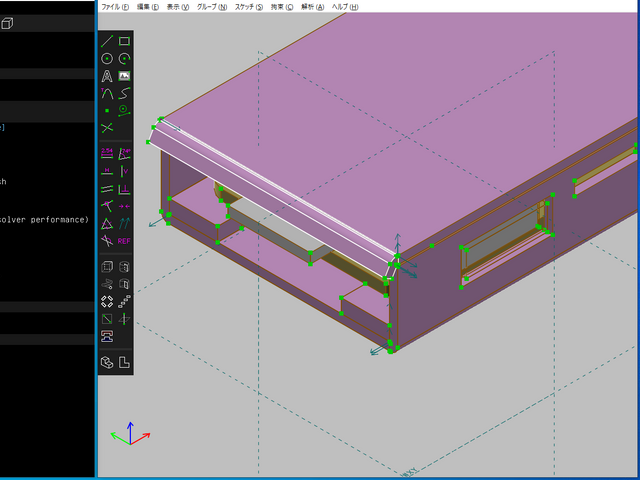Open the ファイル (File) menu
Viewport: 640px width, 480px height.
116,6
